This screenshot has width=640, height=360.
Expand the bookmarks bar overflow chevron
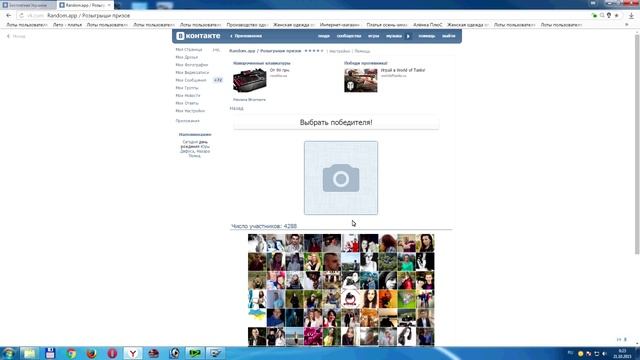point(627,25)
